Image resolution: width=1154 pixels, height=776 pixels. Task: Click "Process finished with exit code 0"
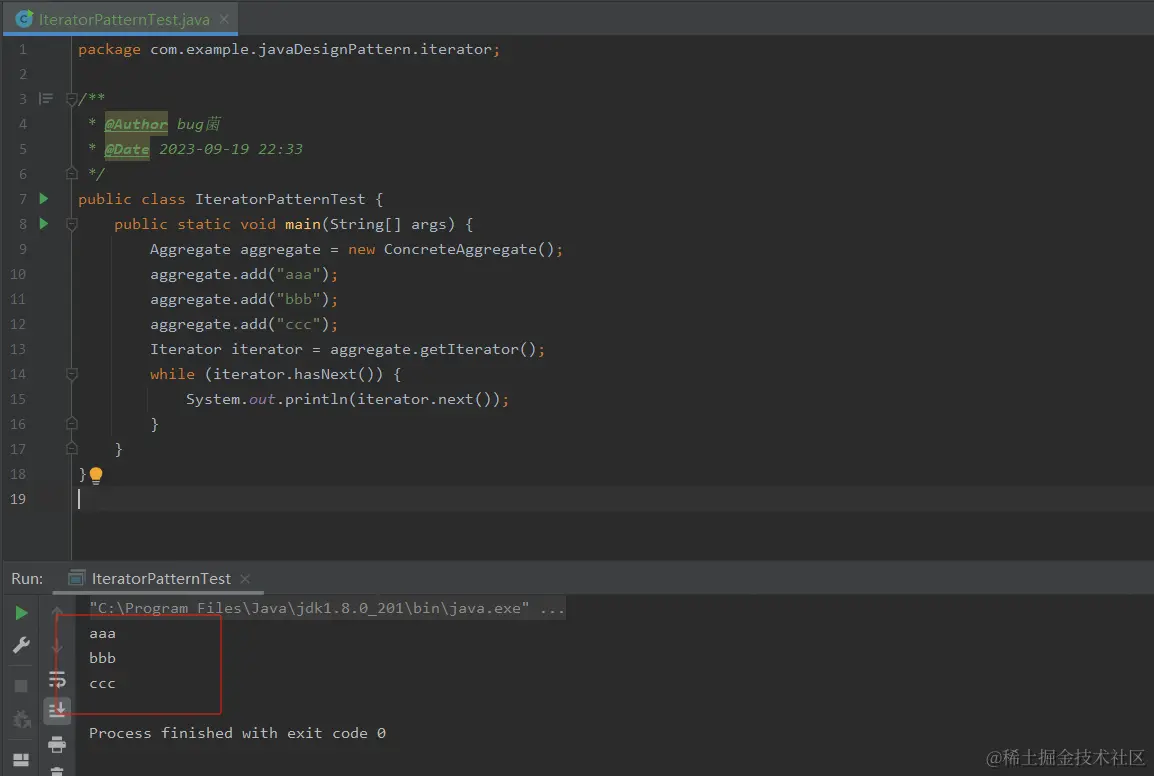click(237, 733)
